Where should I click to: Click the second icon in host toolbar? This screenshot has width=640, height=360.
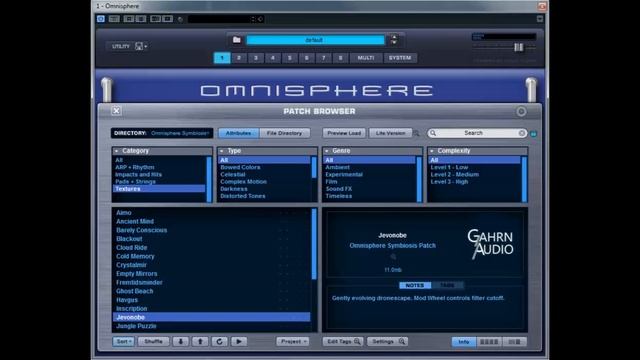114,19
